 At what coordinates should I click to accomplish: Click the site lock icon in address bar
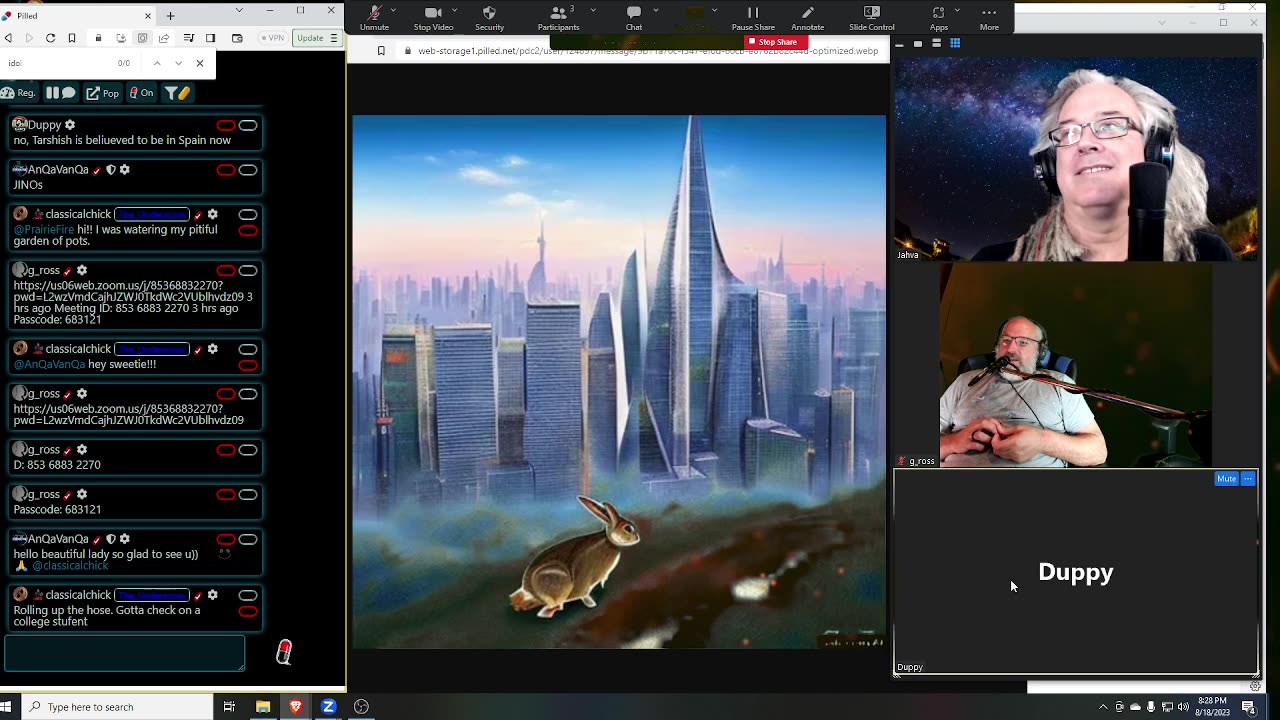98,38
